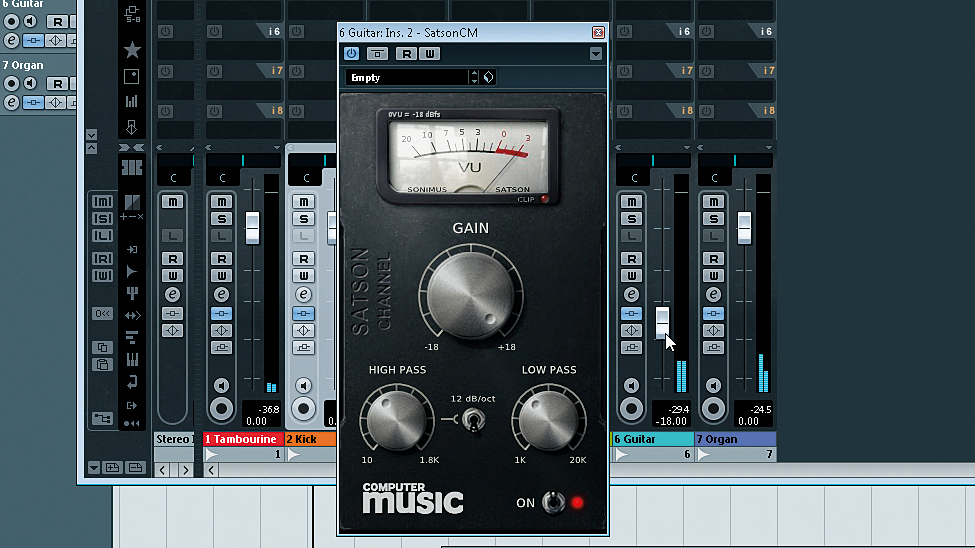Viewport: 975px width, 548px height.
Task: Open Tambourine channel view options dropdown arrow
Action: point(277,147)
